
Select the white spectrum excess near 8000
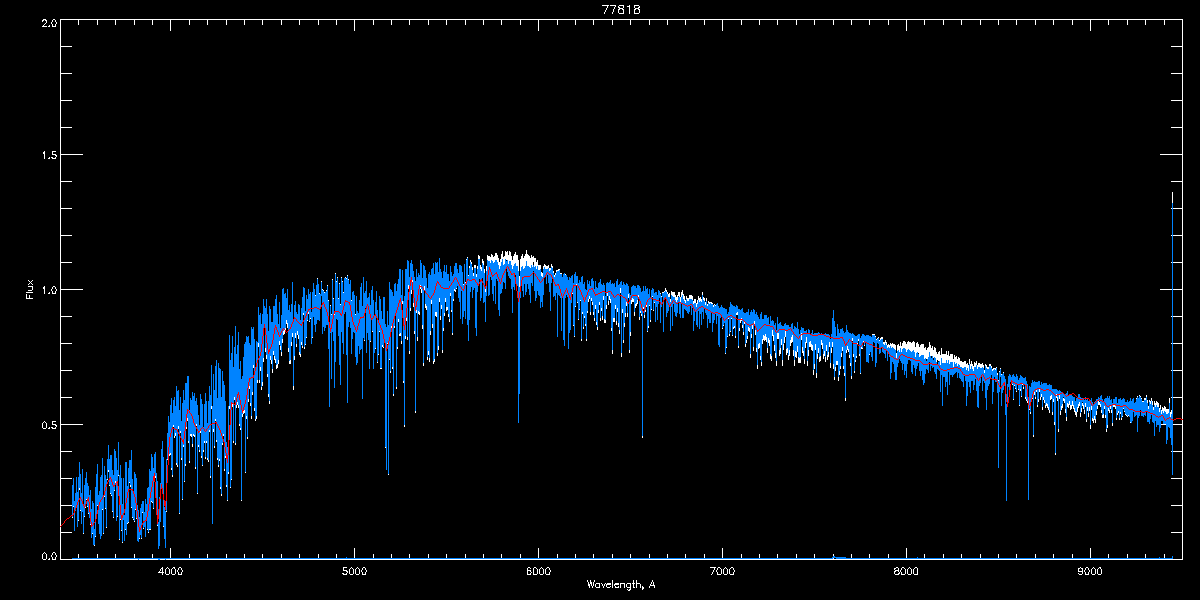[x=925, y=351]
